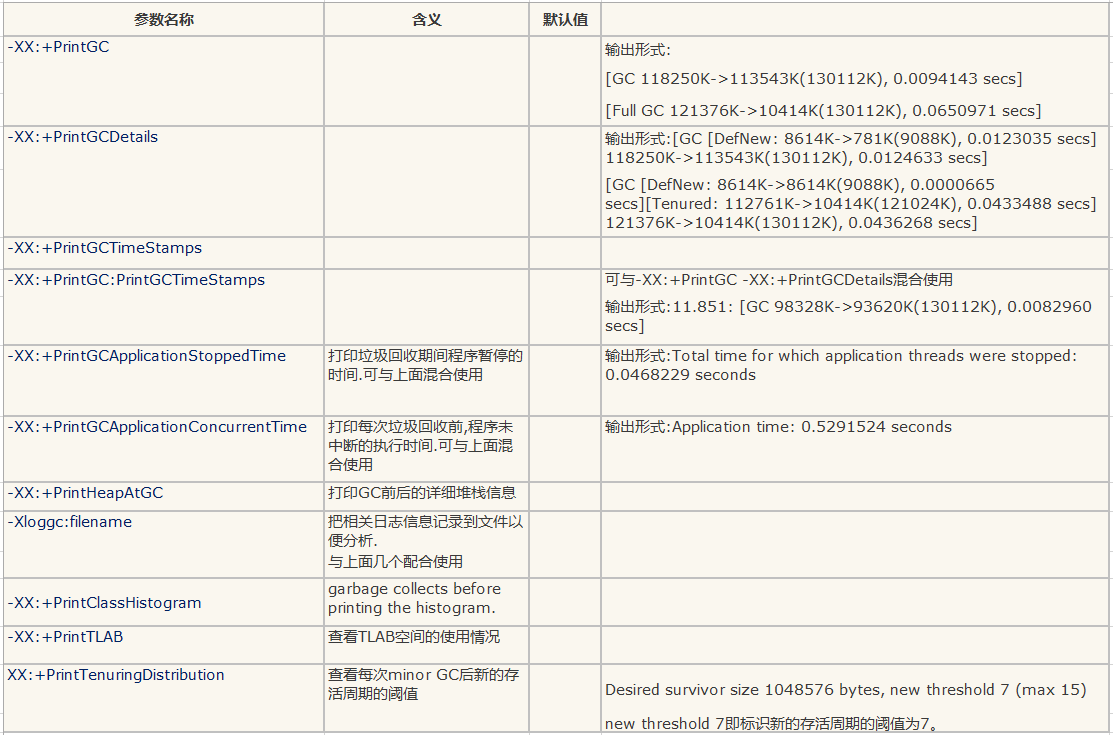This screenshot has width=1113, height=735.
Task: Click the 参数名称 column header
Action: point(162,19)
